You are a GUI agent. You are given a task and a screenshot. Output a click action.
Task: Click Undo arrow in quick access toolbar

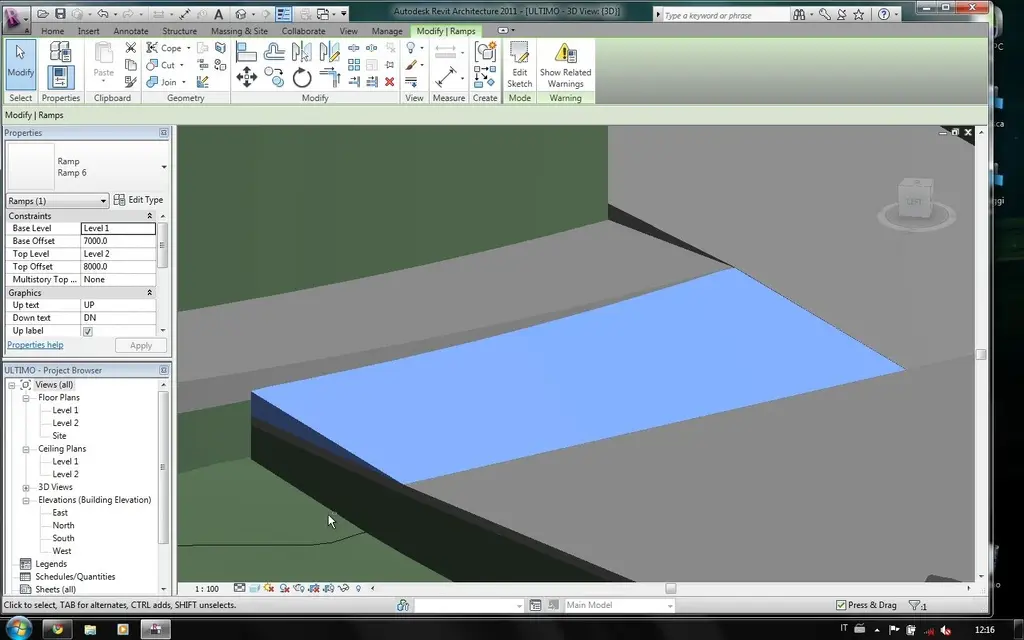coord(103,14)
